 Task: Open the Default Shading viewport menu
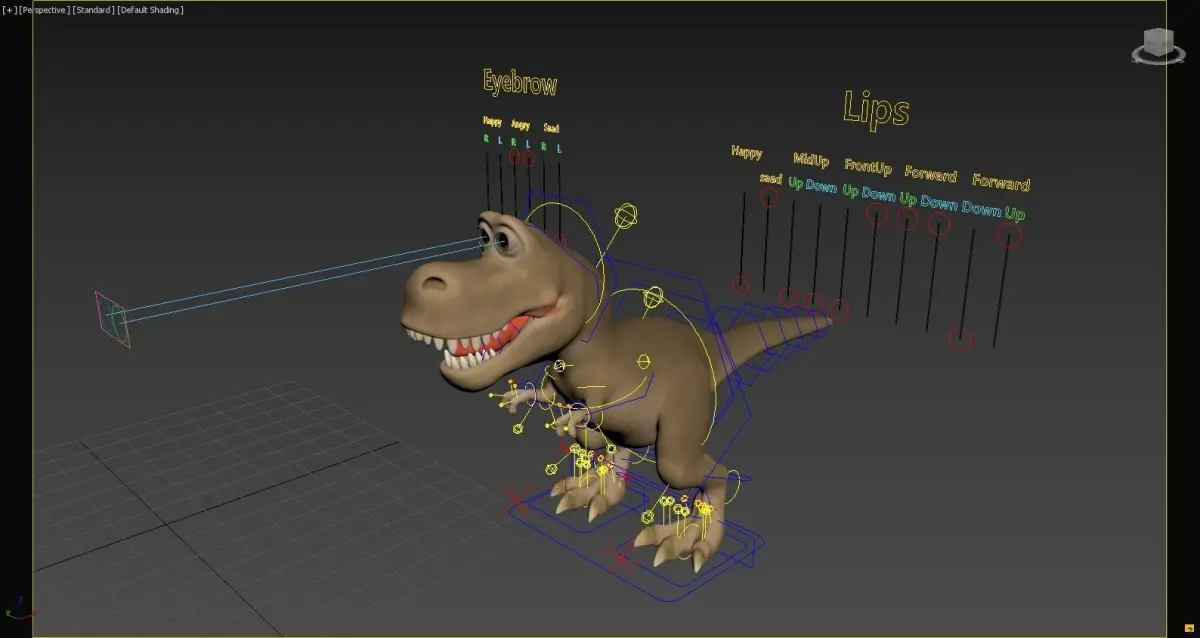coord(150,10)
